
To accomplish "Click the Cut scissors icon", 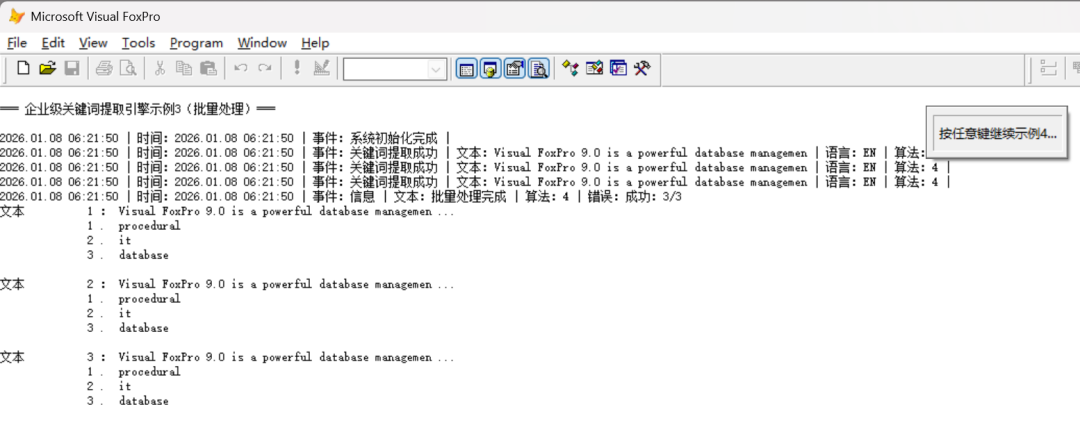I will (x=160, y=68).
